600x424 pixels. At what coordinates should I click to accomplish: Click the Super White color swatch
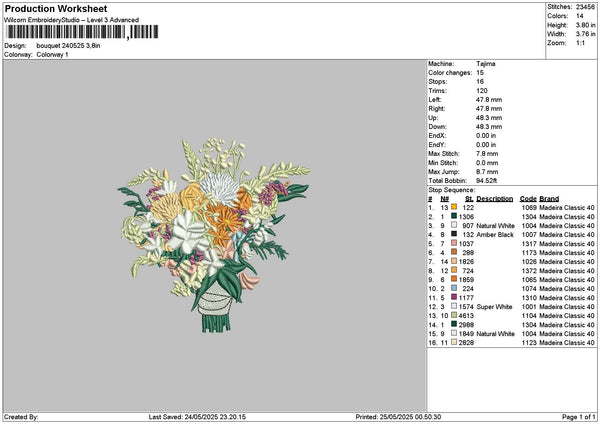coord(454,307)
